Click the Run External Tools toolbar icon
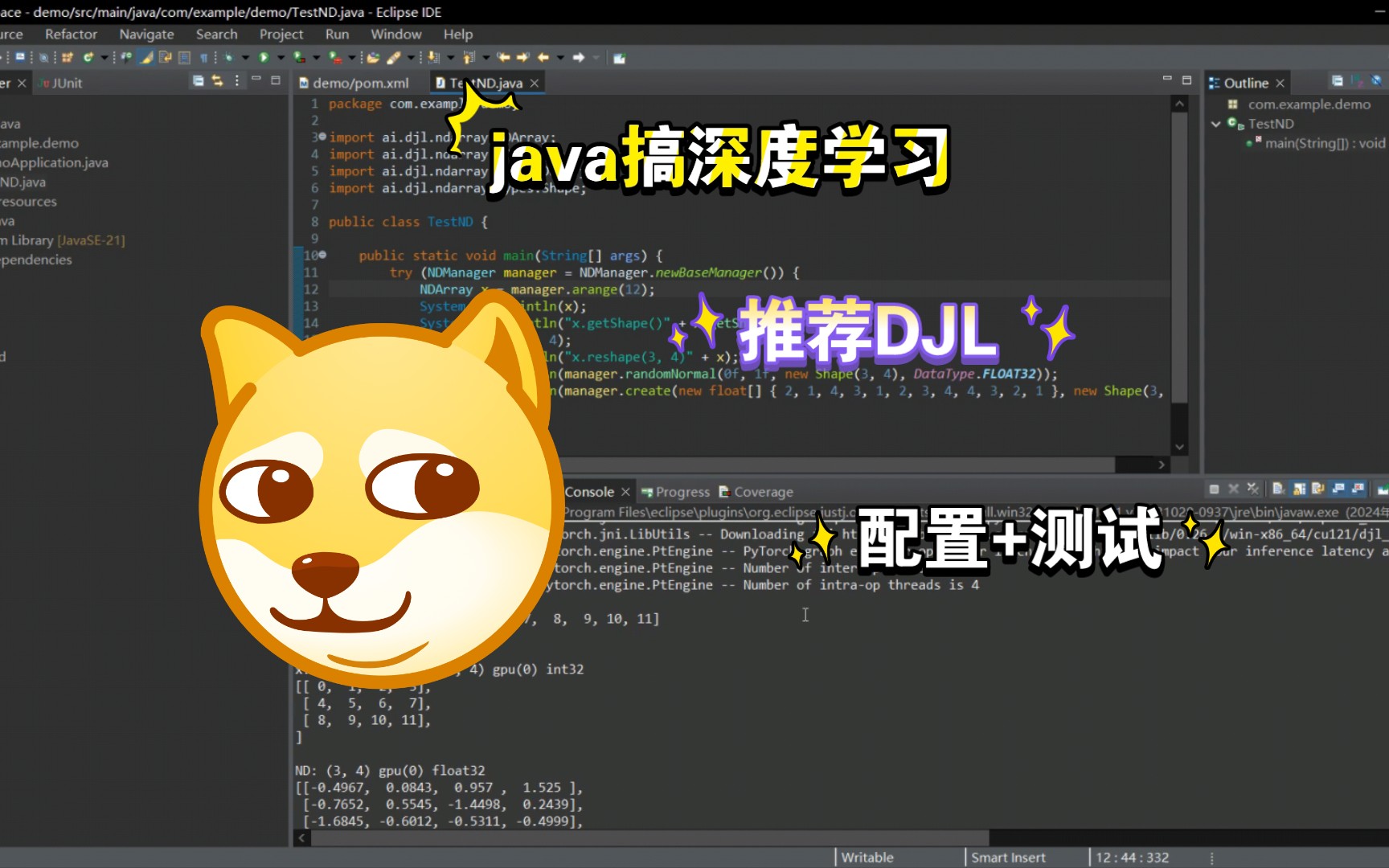The image size is (1389, 868). pos(334,57)
